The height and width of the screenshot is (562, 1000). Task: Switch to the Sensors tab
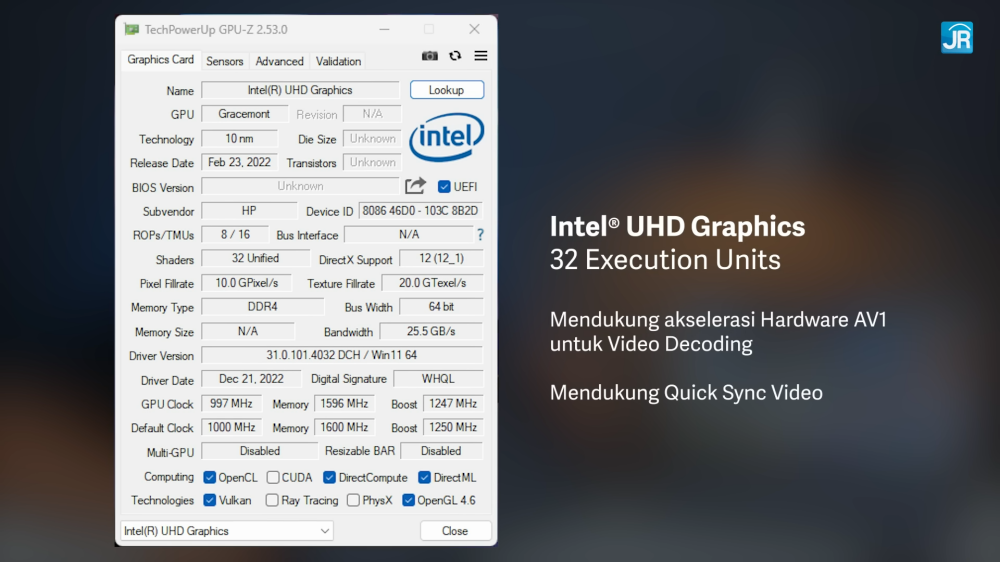tap(224, 61)
